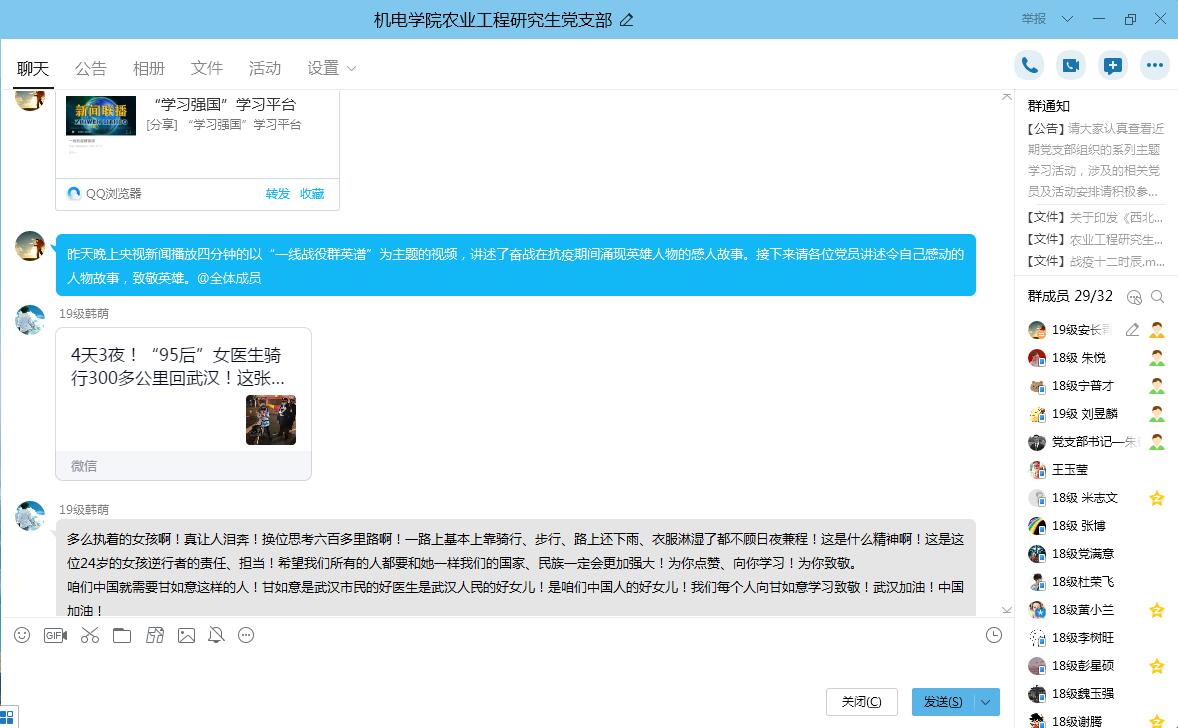1178x728 pixels.
Task: Click the GIF recording icon
Action: [55, 635]
